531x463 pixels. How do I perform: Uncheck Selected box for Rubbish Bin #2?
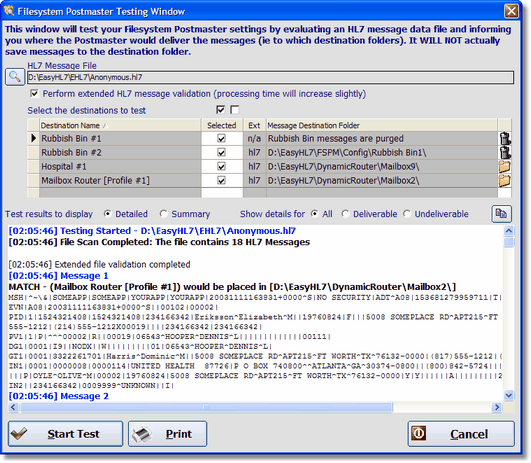[221, 152]
